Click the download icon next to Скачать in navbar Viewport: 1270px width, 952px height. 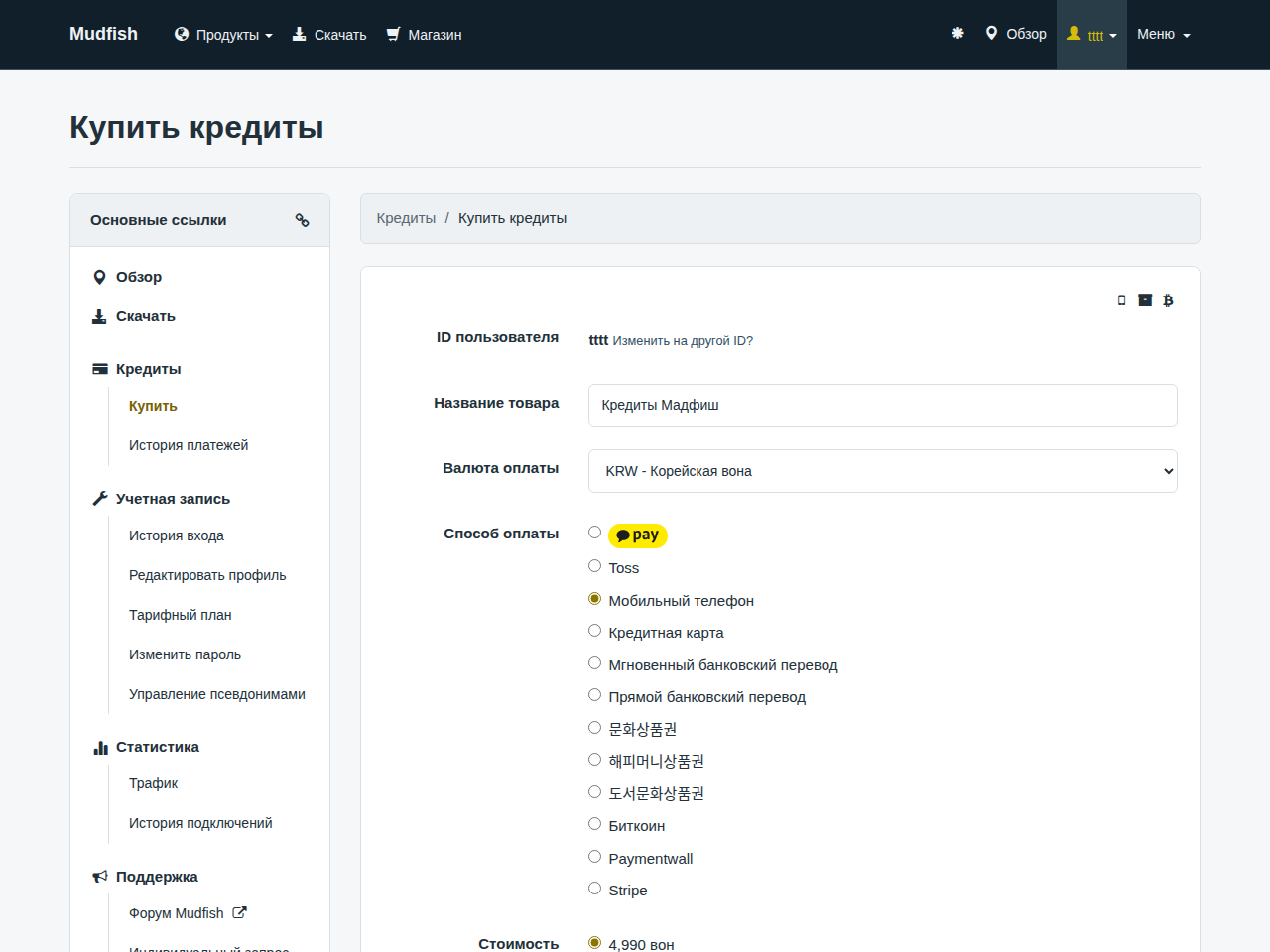point(299,34)
